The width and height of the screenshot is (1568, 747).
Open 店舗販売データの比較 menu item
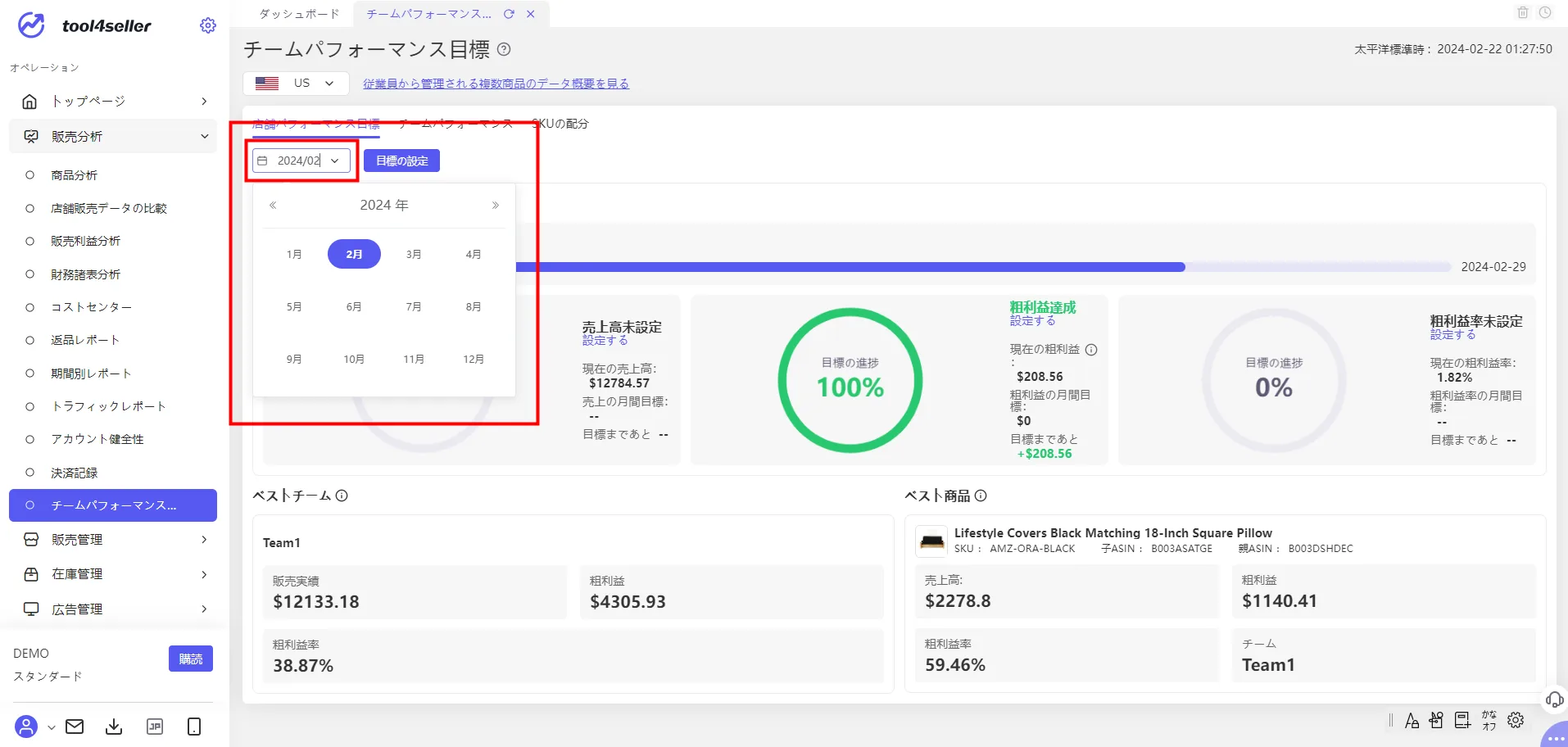109,208
